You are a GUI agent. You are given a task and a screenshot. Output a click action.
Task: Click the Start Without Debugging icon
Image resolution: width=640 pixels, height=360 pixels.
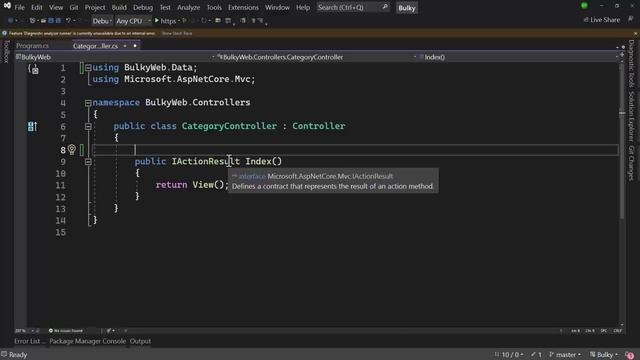click(x=184, y=20)
